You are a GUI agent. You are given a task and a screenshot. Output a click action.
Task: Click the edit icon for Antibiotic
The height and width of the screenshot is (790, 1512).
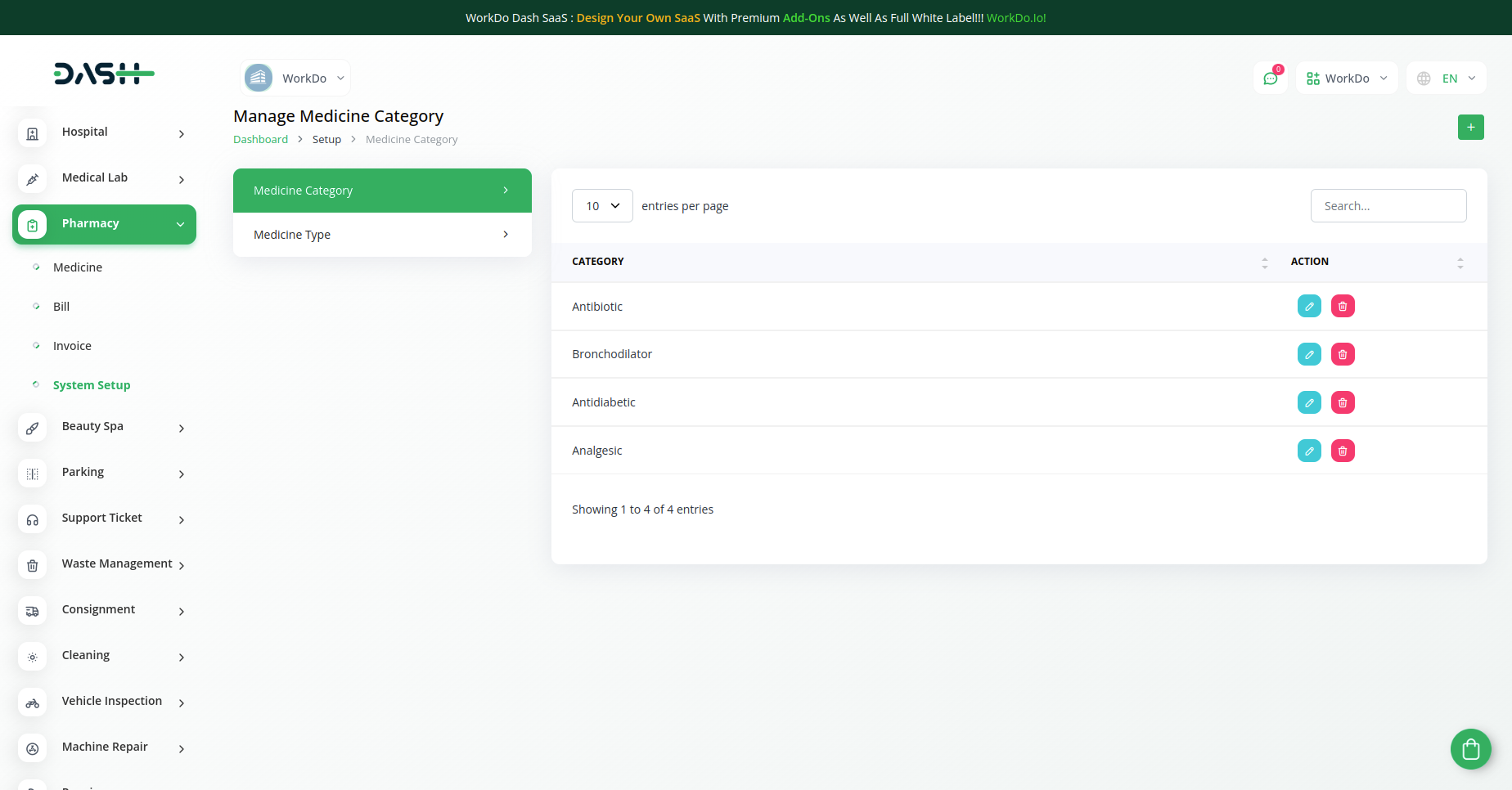1309,306
